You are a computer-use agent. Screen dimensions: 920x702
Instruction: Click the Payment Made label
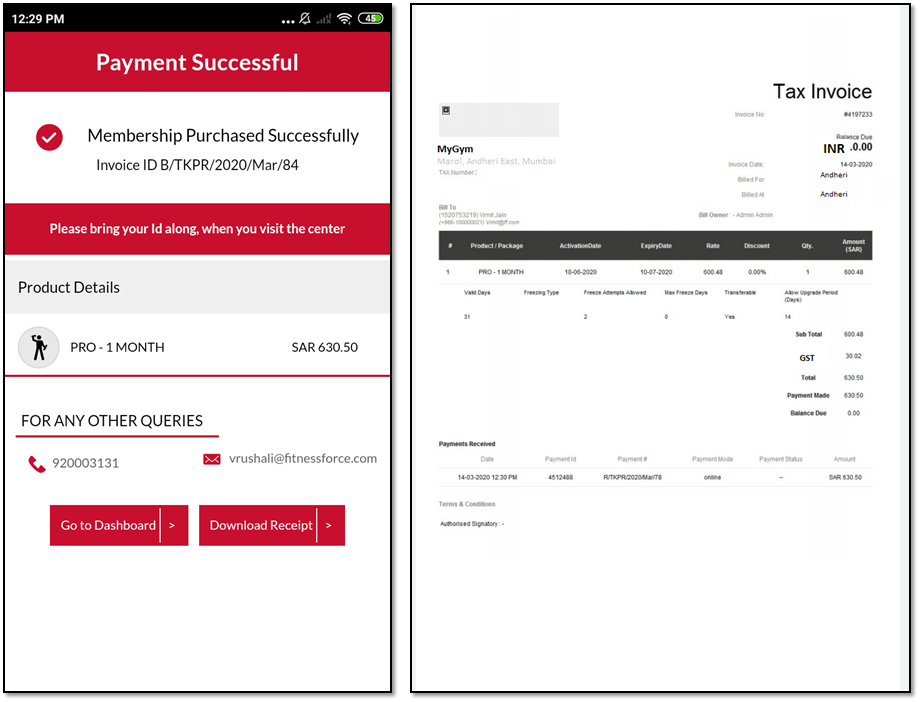pyautogui.click(x=808, y=396)
